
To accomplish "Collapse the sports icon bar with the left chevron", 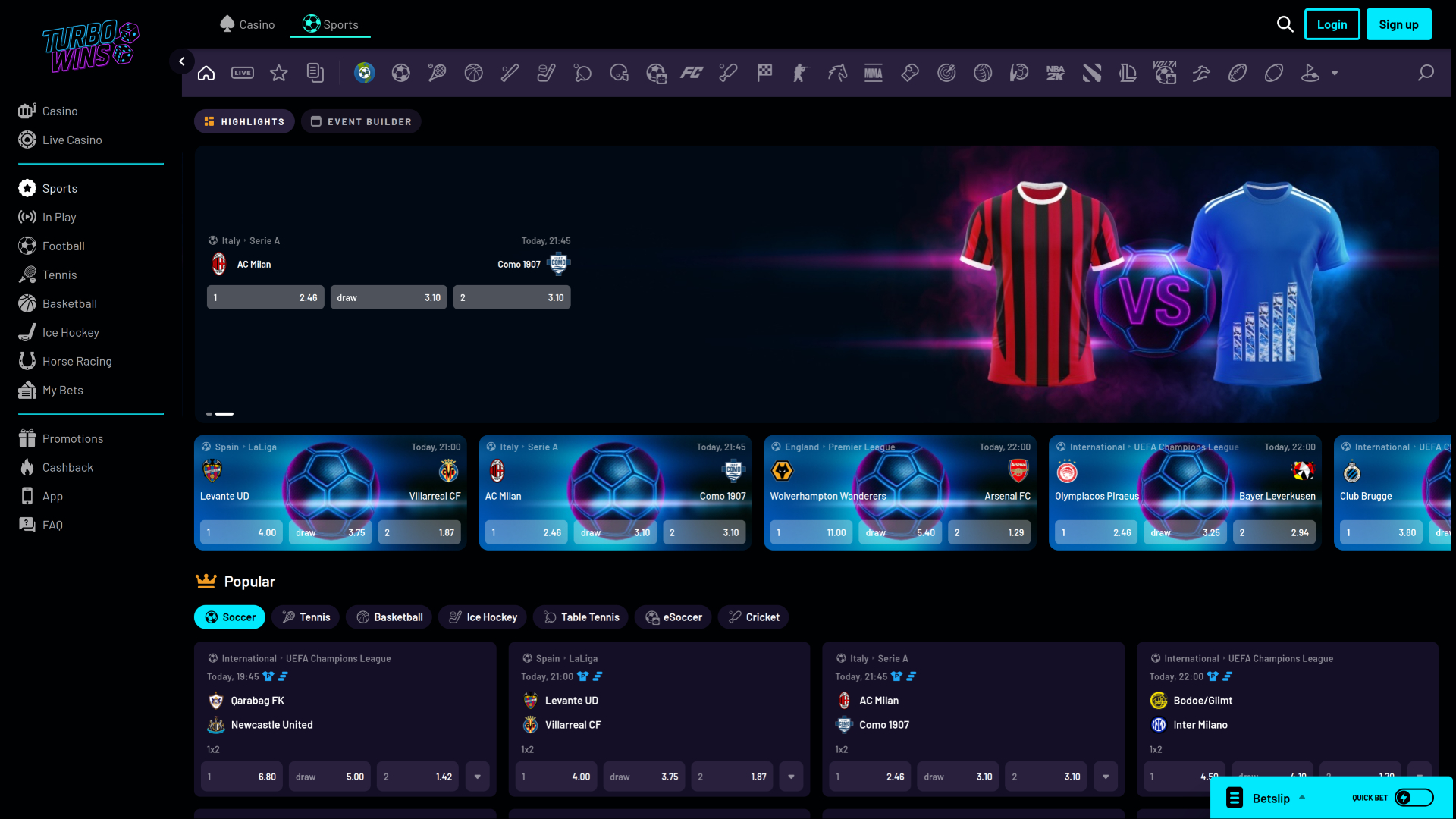I will pos(182,61).
